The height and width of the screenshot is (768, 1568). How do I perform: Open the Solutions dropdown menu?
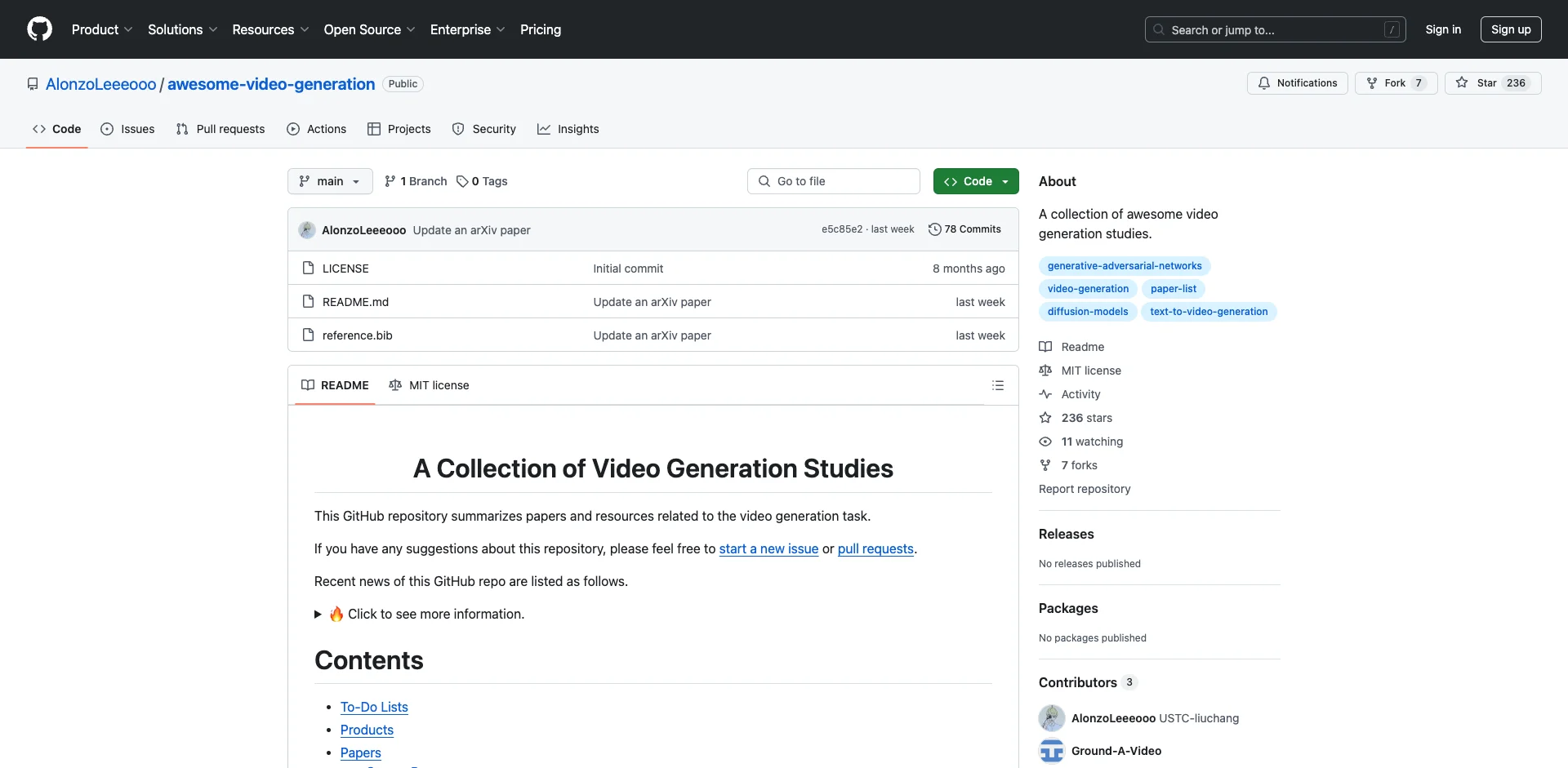[x=183, y=29]
